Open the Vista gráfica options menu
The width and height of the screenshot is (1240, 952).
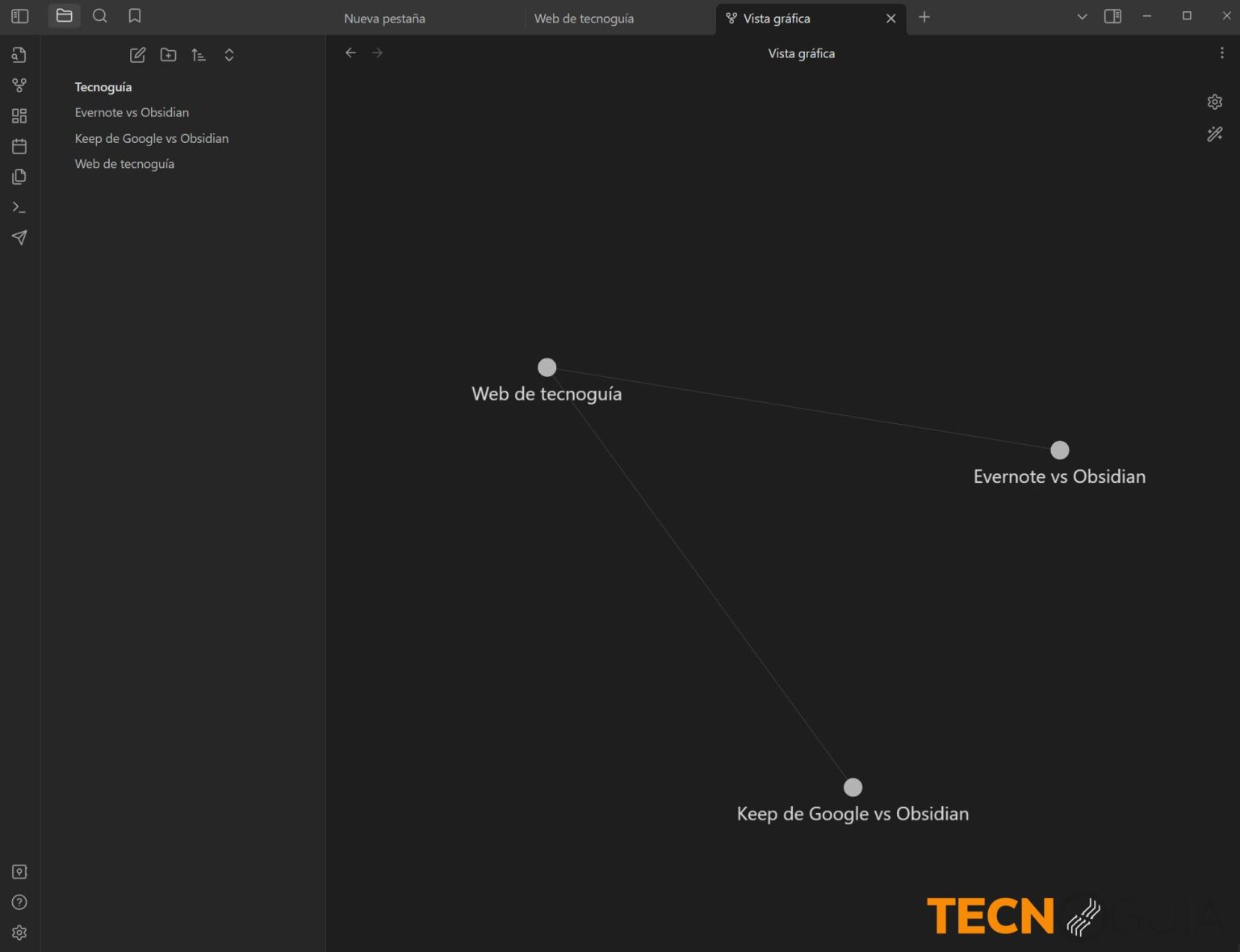point(1221,52)
